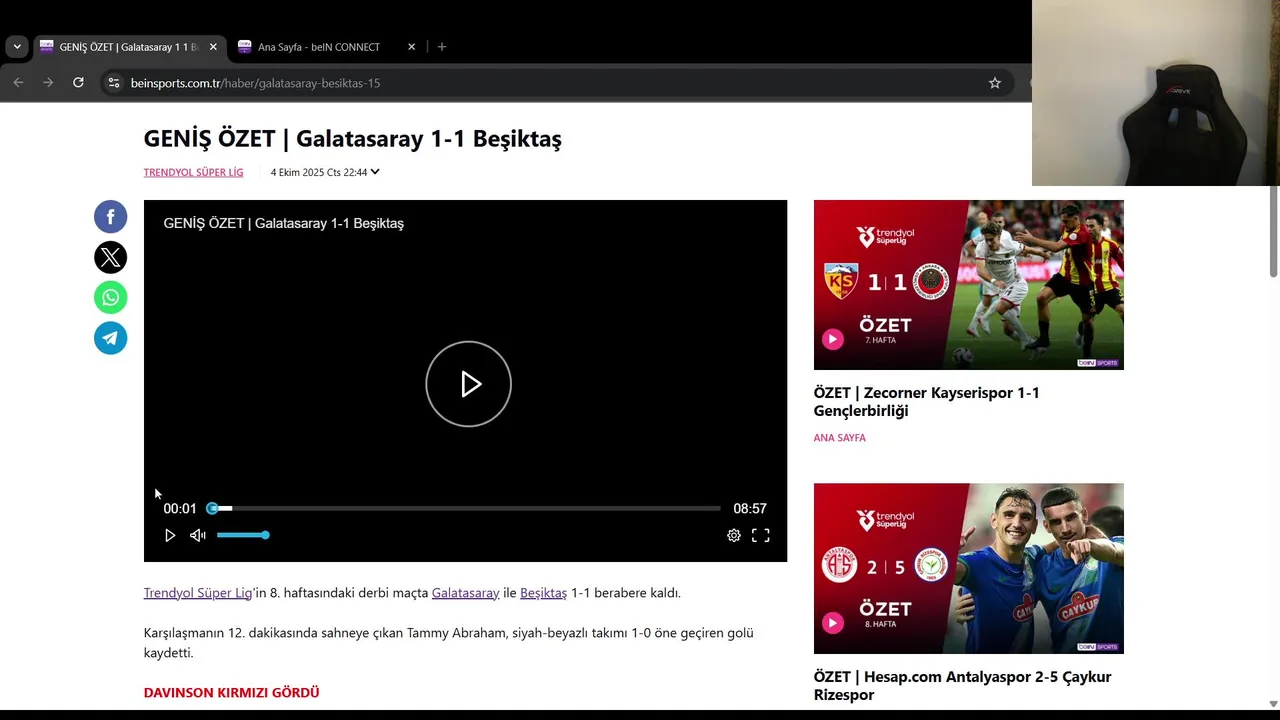Close the GENİŞ ÖZET Galatasaray tab

pos(213,47)
